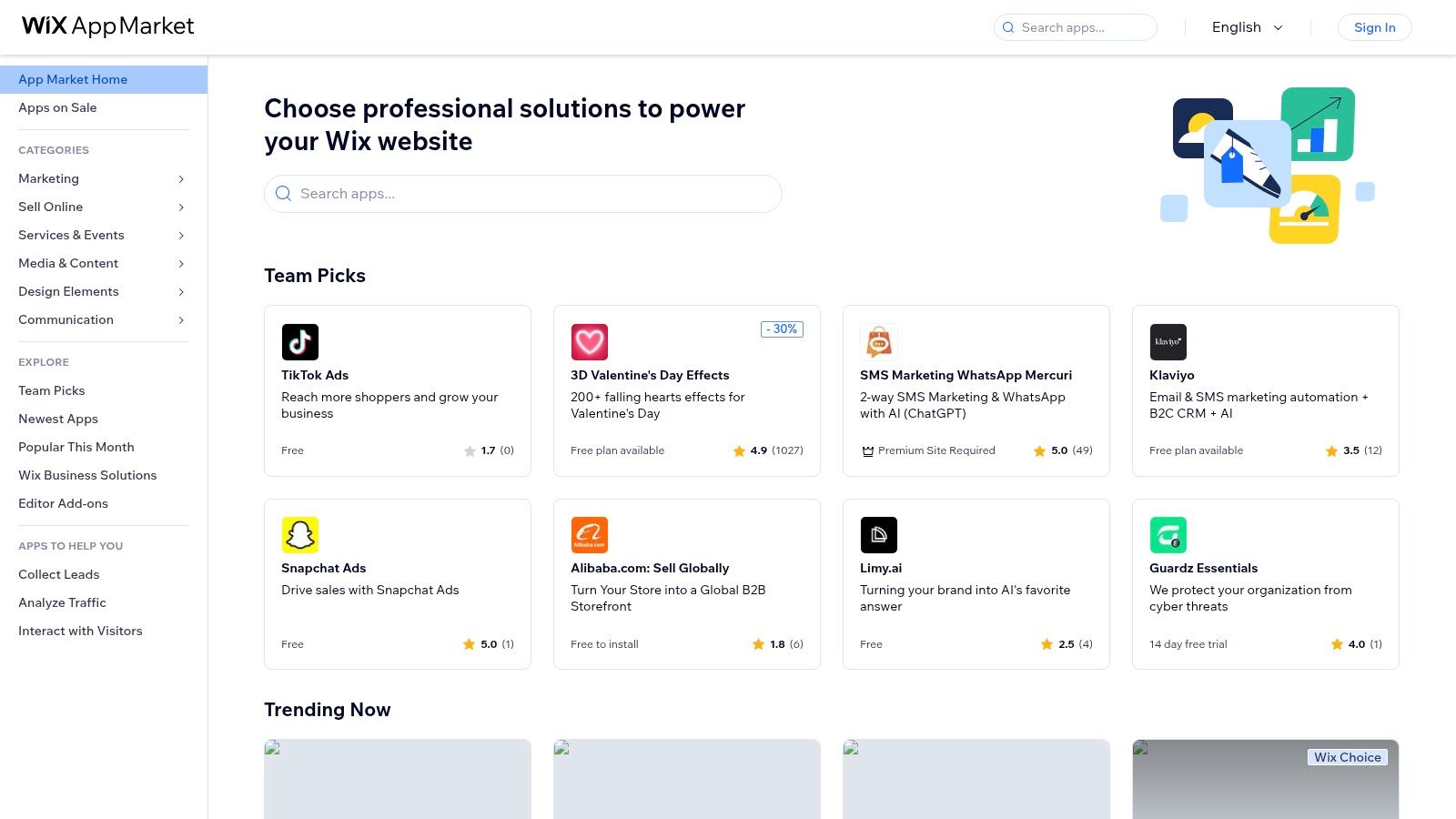Open Analyze Traffic in sidebar
The image size is (1456, 819).
point(62,602)
